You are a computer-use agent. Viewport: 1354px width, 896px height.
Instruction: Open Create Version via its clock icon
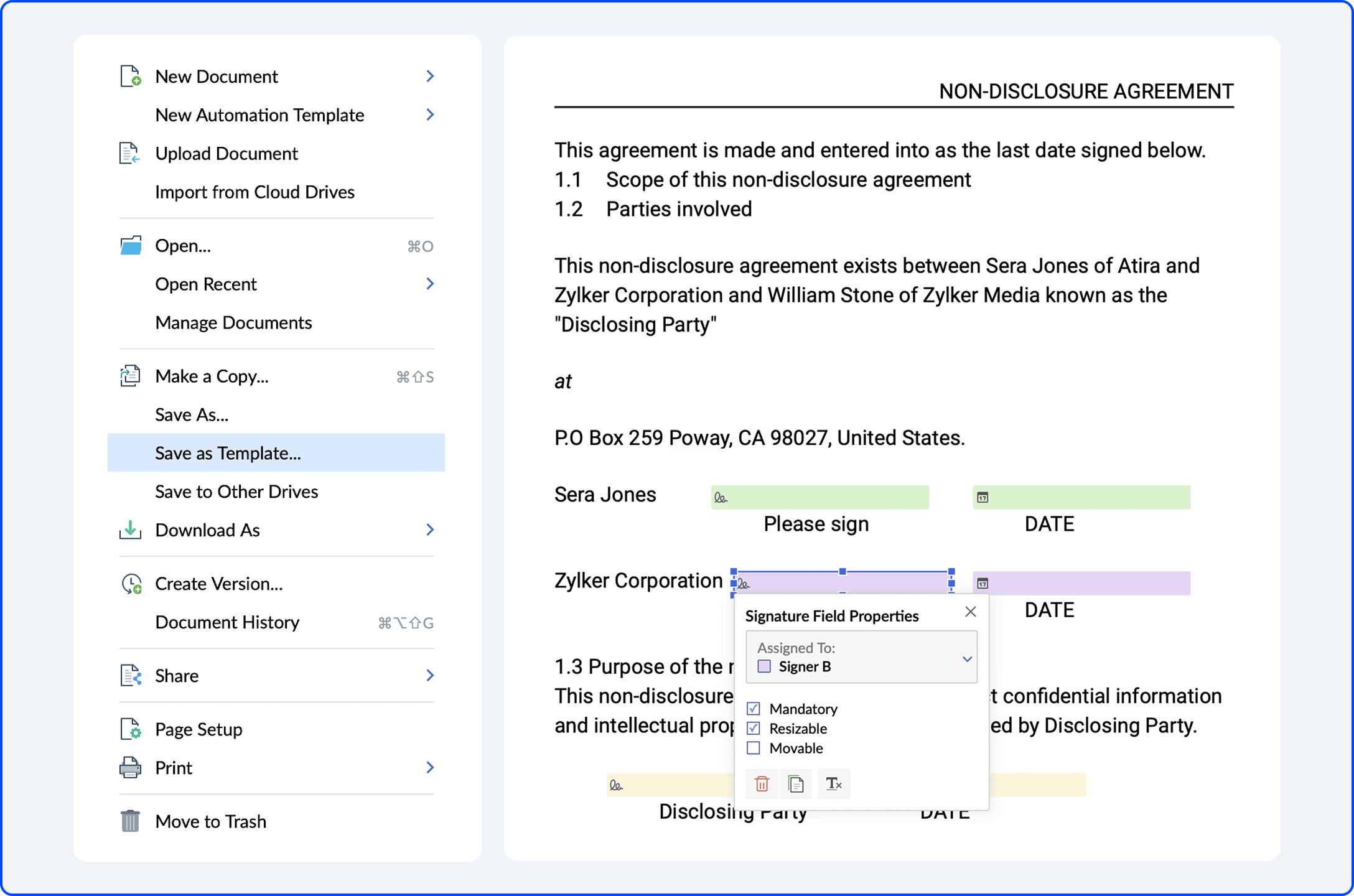[130, 583]
